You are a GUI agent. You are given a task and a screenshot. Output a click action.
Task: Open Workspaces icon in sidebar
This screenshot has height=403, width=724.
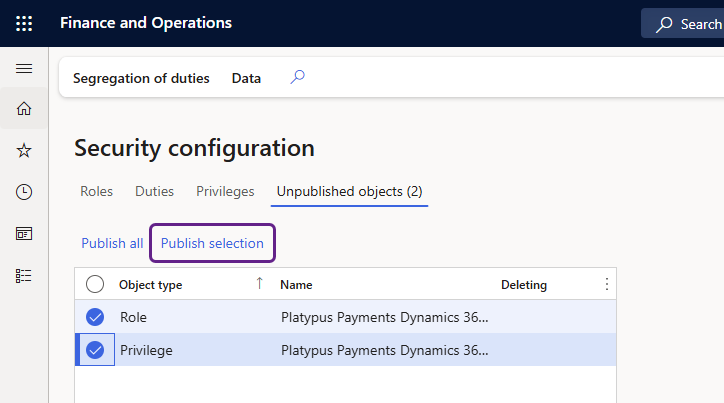coord(24,233)
